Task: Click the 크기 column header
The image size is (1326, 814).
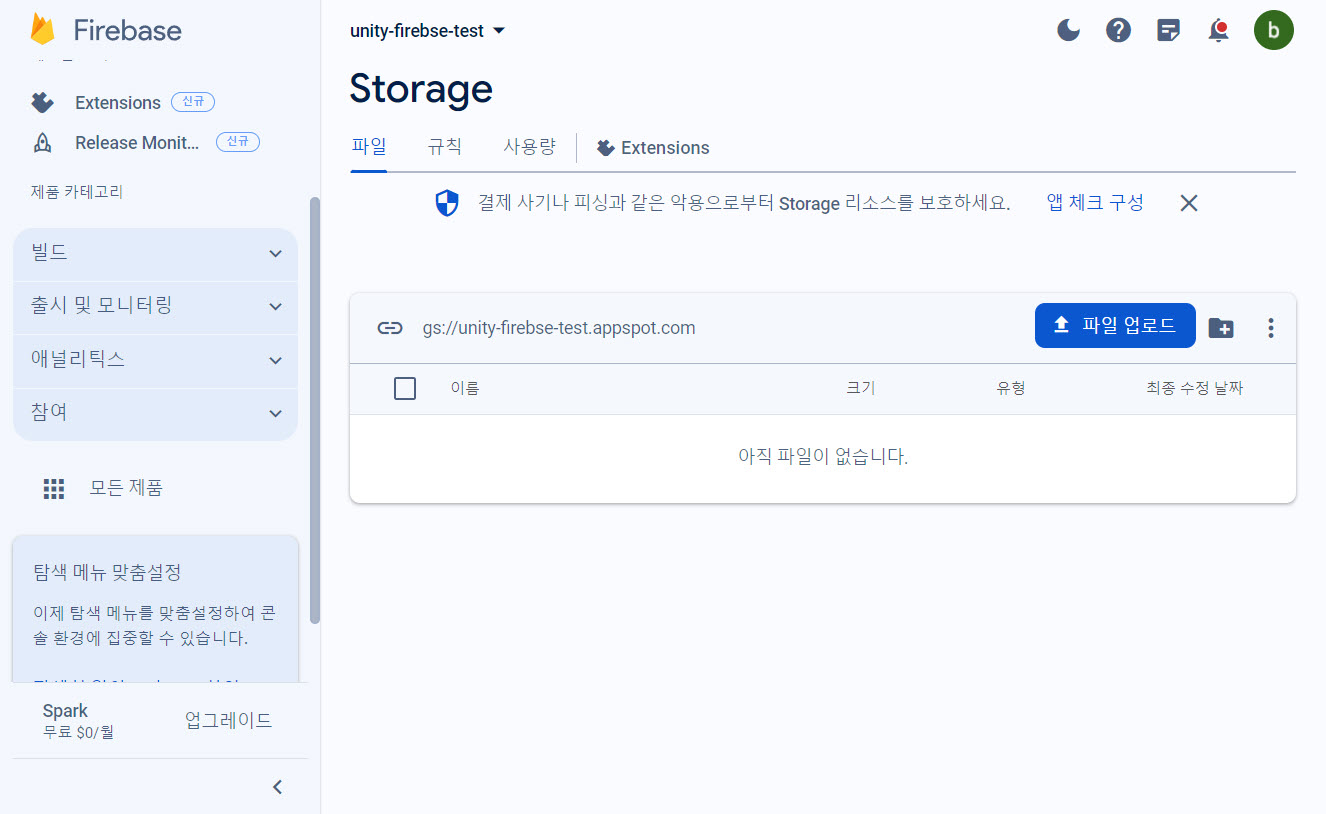Action: 861,388
